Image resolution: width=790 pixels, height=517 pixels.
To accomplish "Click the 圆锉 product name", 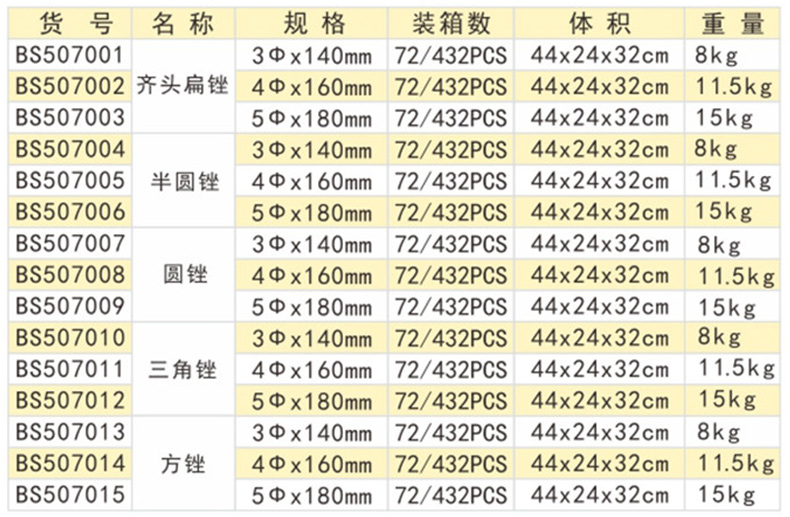I will click(184, 275).
